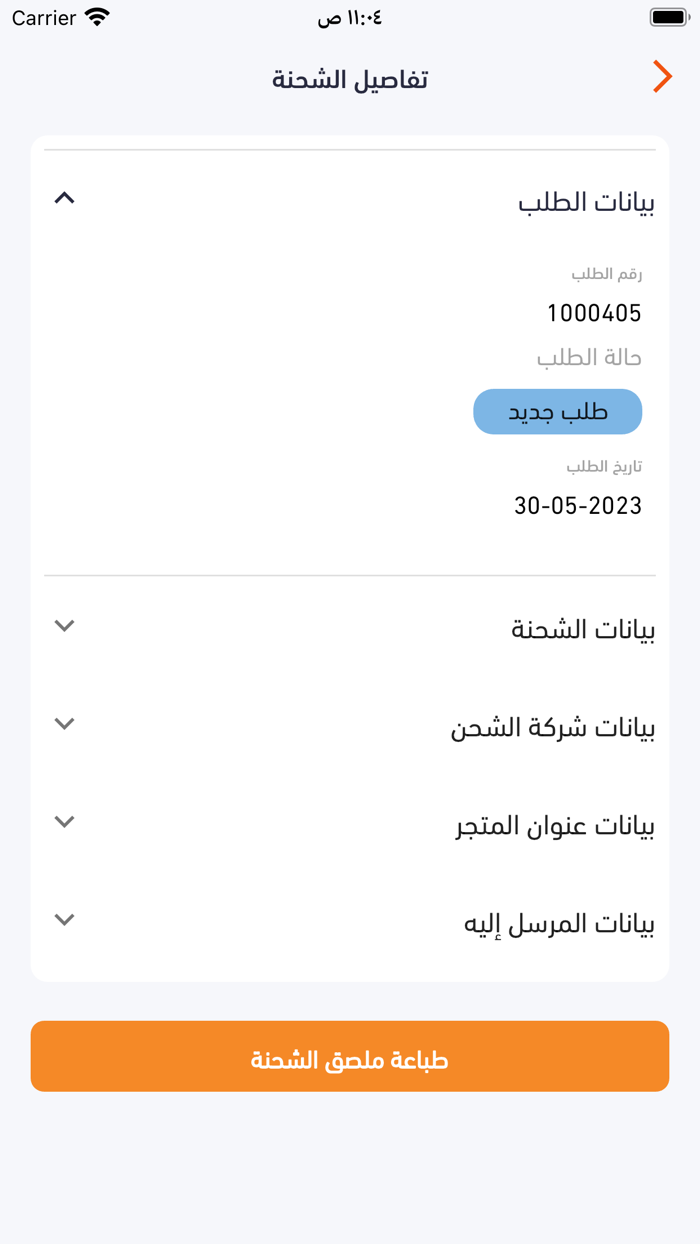Collapse the بيانات الطلب section
700x1244 pixels.
coord(64,197)
